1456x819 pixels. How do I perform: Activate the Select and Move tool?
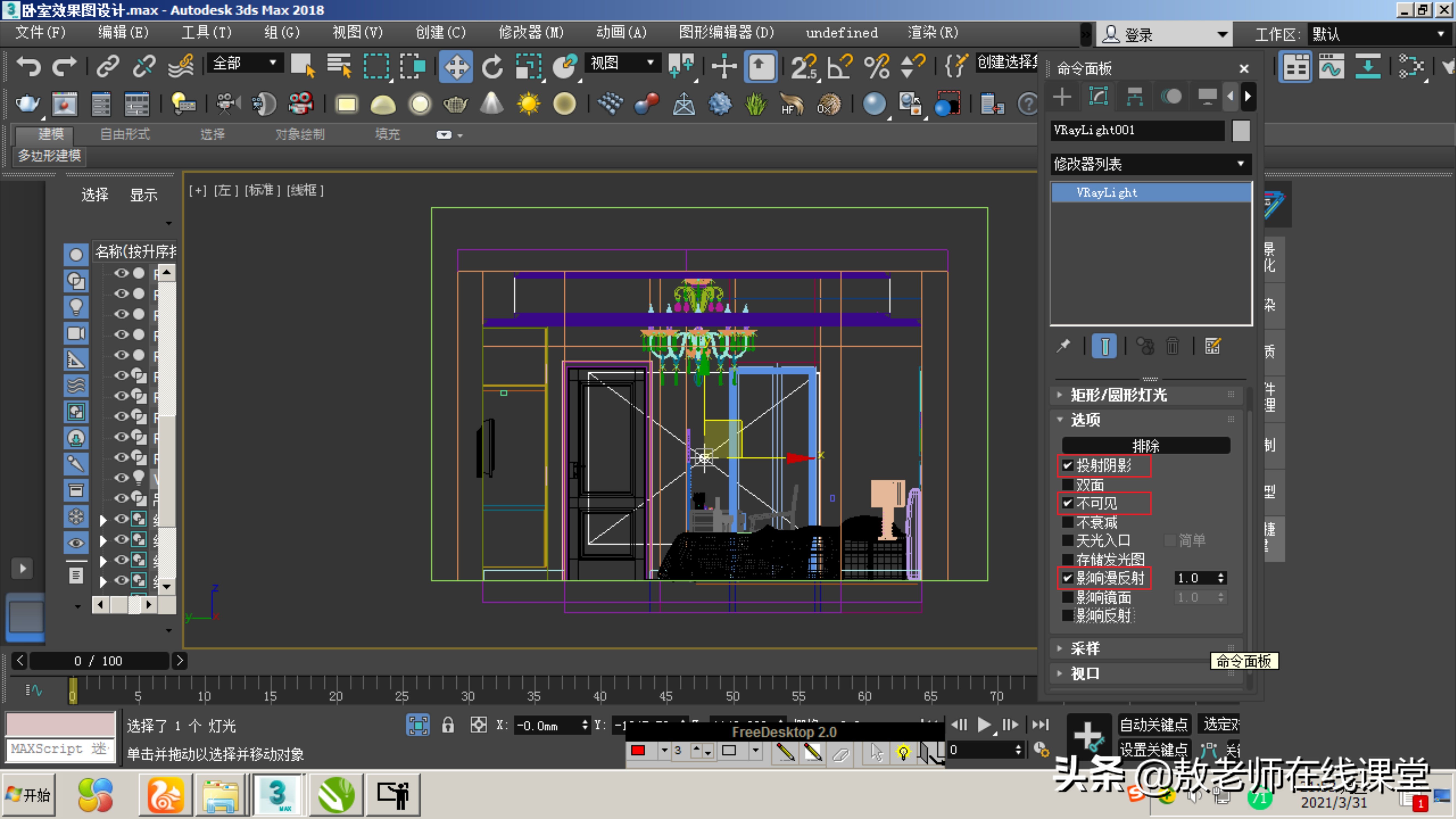[x=456, y=66]
